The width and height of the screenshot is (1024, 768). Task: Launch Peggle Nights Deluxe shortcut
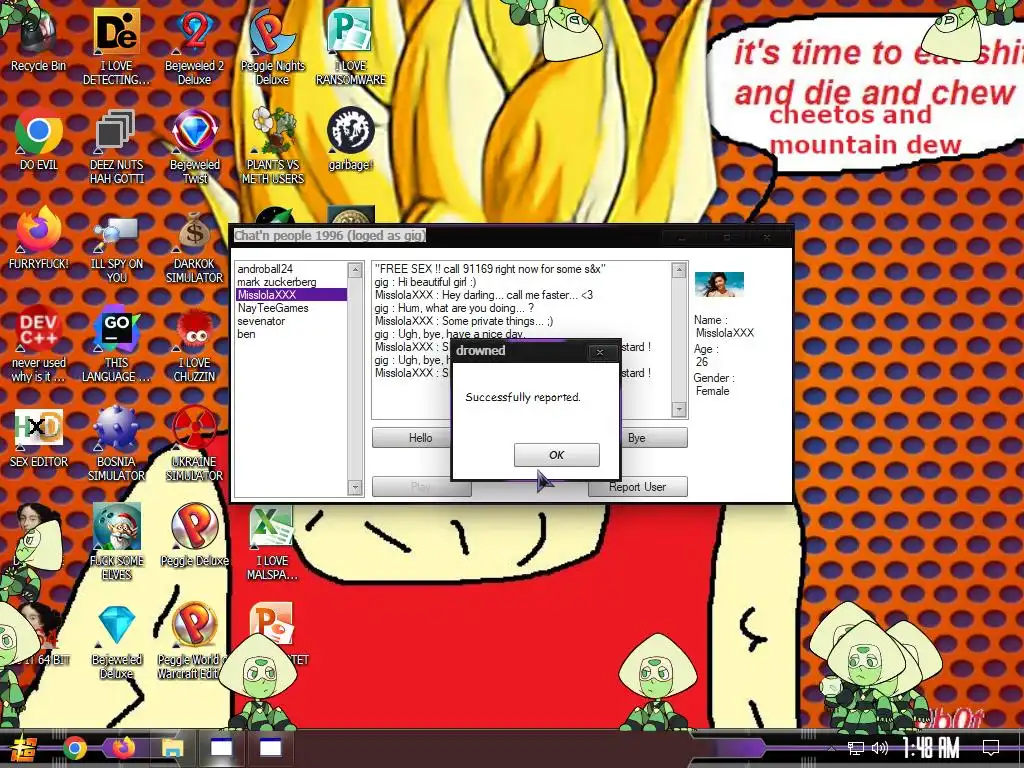(272, 46)
